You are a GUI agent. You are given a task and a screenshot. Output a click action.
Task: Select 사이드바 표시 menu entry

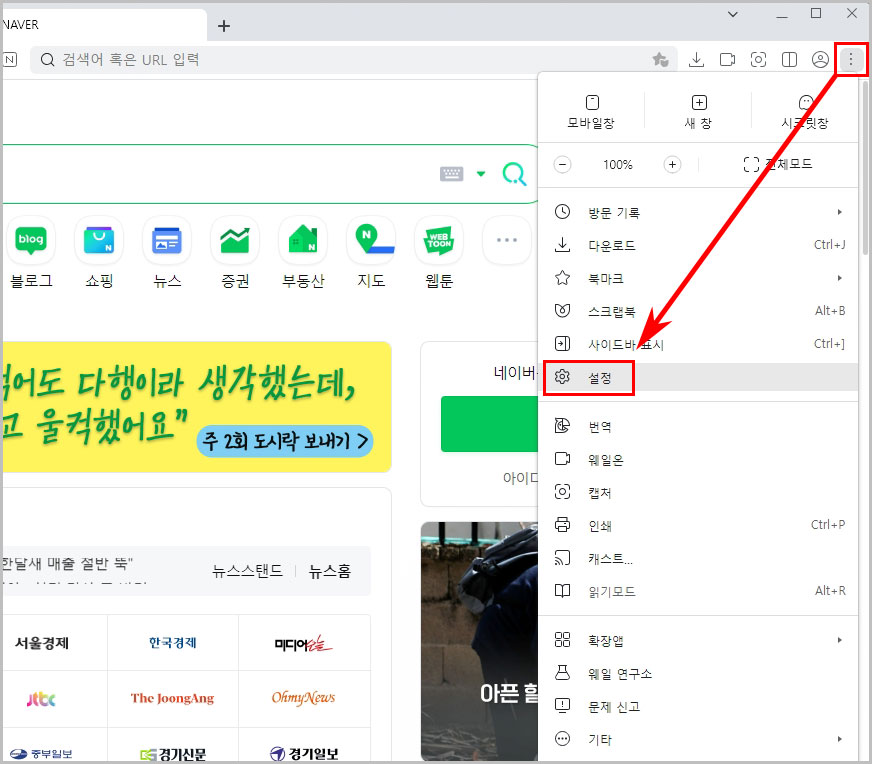tap(698, 344)
